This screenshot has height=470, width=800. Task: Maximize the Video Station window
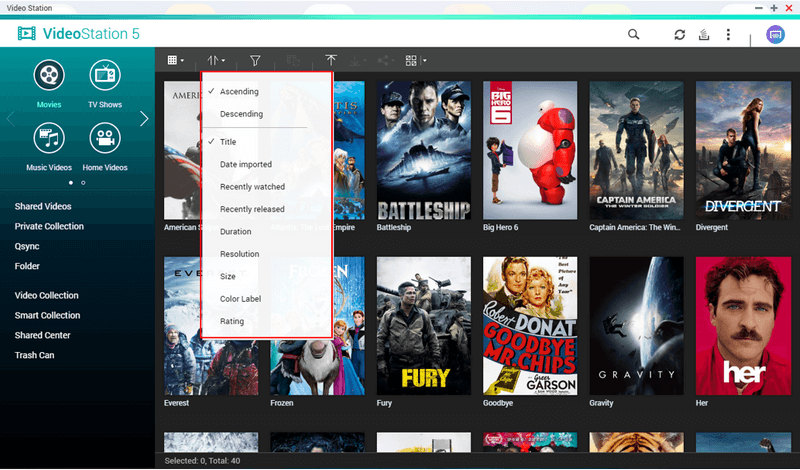(774, 8)
